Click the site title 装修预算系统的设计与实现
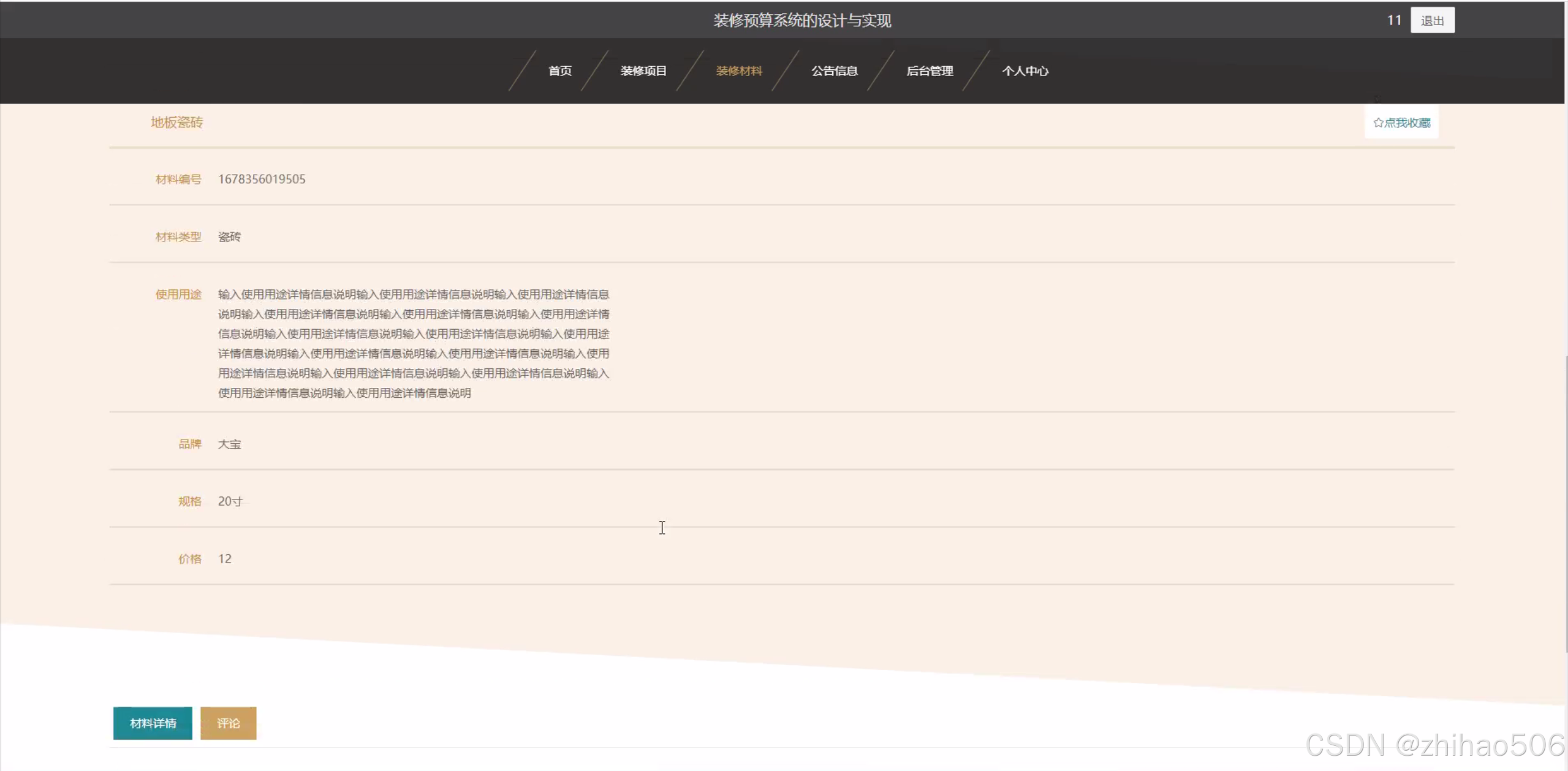This screenshot has width=1568, height=771. pyautogui.click(x=802, y=20)
